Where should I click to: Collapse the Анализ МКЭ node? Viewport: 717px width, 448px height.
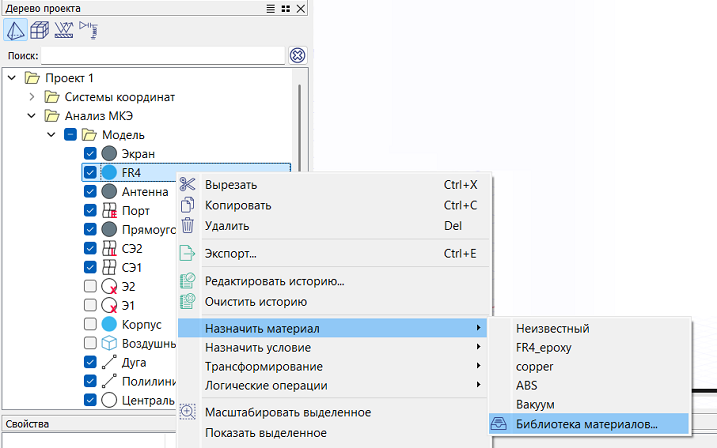pos(31,116)
